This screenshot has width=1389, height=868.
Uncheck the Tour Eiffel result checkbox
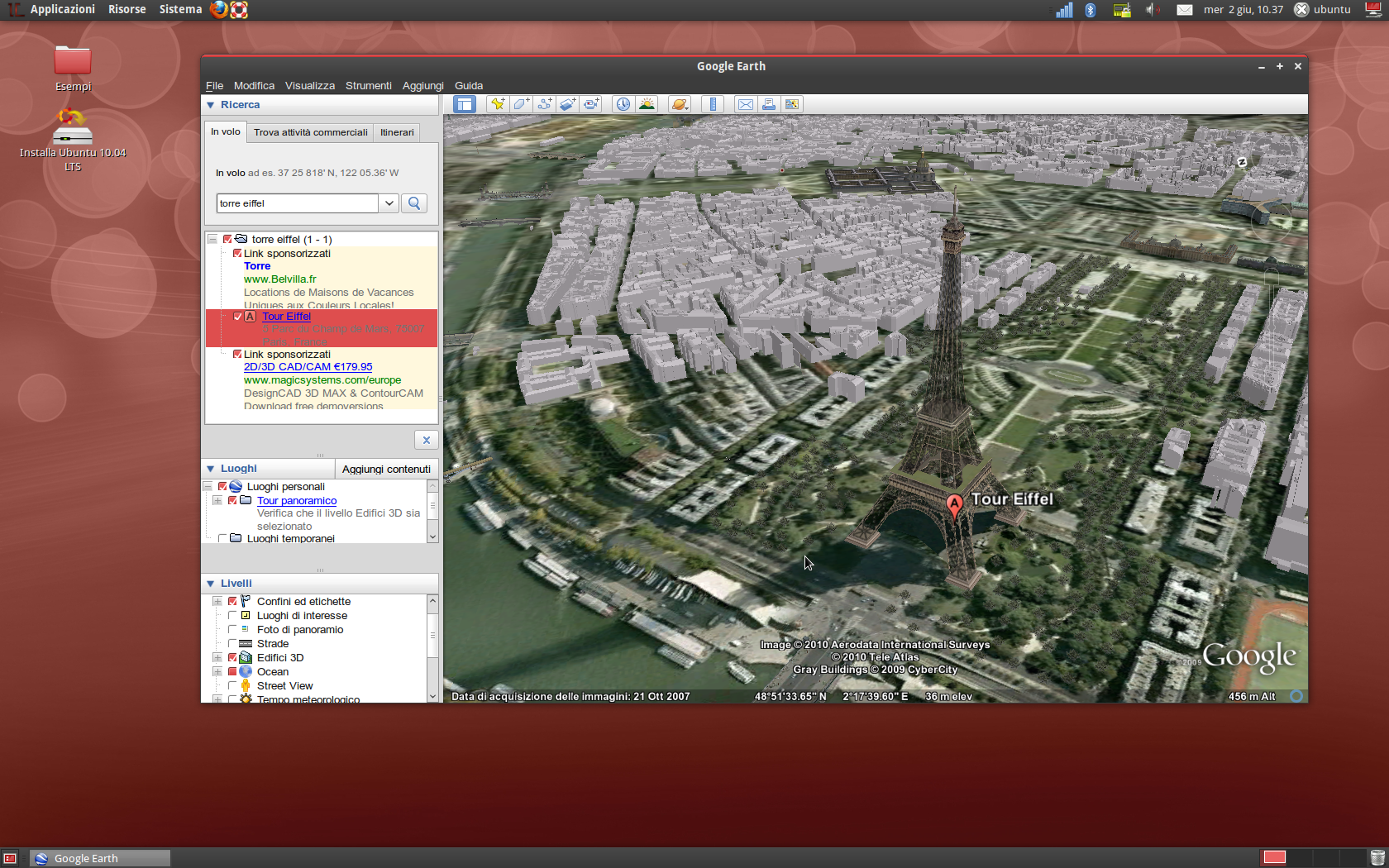(x=237, y=316)
